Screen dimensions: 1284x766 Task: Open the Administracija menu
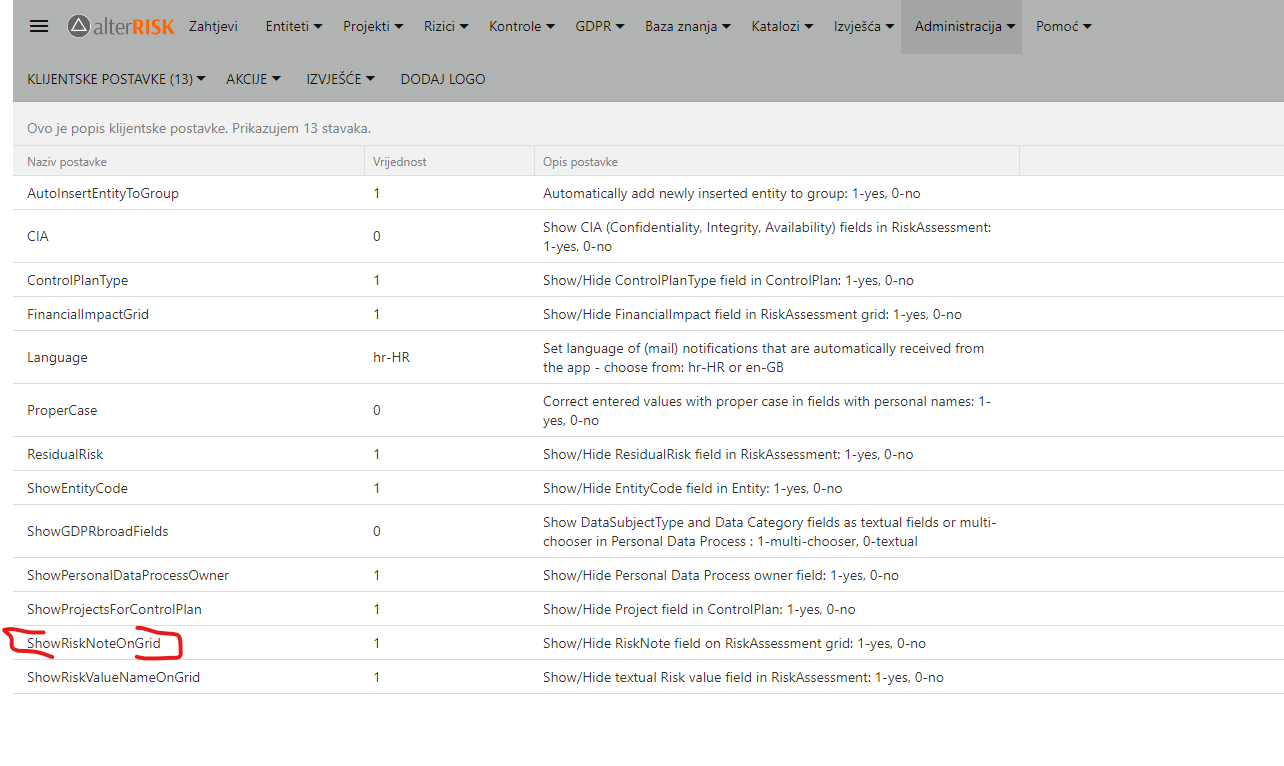(x=961, y=26)
